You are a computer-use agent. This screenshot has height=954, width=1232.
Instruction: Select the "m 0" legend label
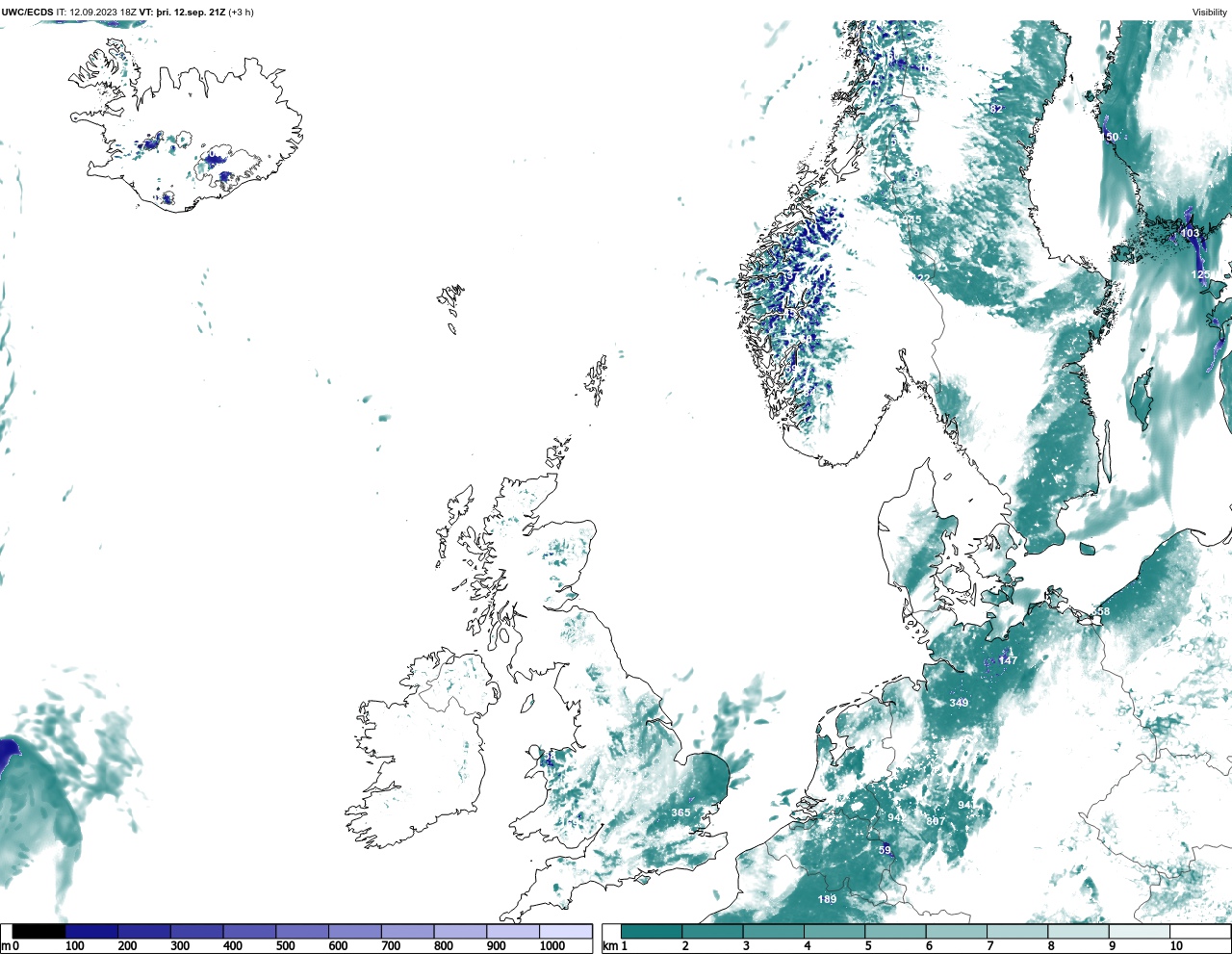tap(10, 946)
